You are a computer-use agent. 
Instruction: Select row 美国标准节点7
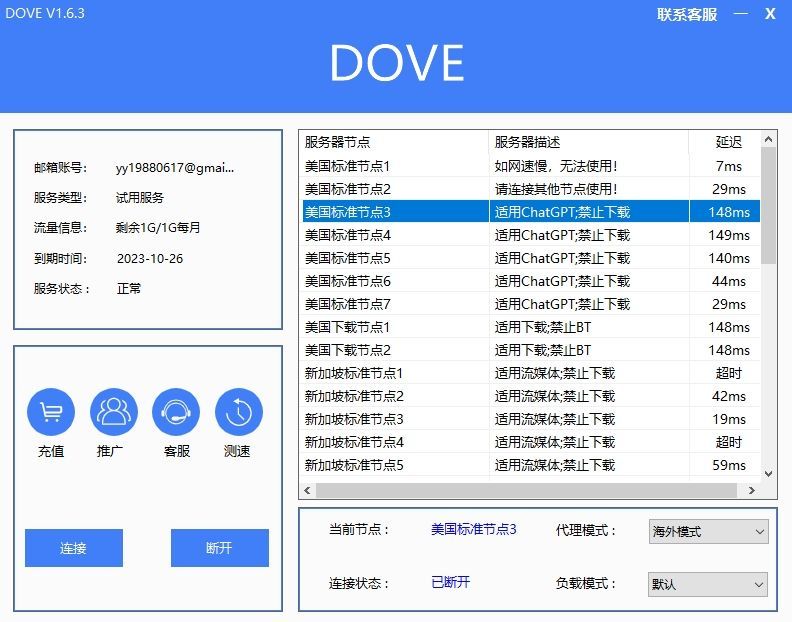click(x=531, y=304)
